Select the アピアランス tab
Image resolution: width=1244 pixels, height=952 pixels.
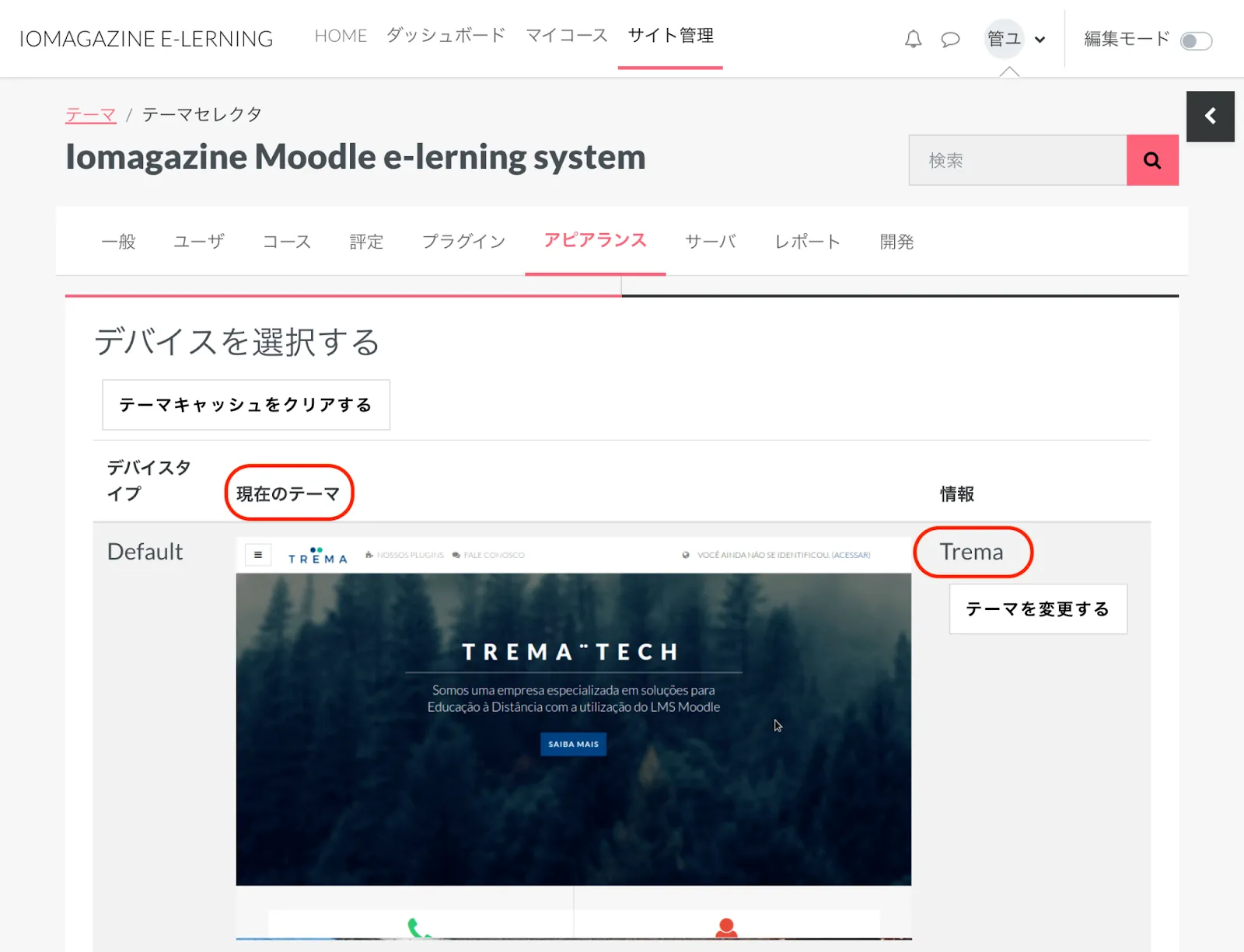[x=595, y=241]
